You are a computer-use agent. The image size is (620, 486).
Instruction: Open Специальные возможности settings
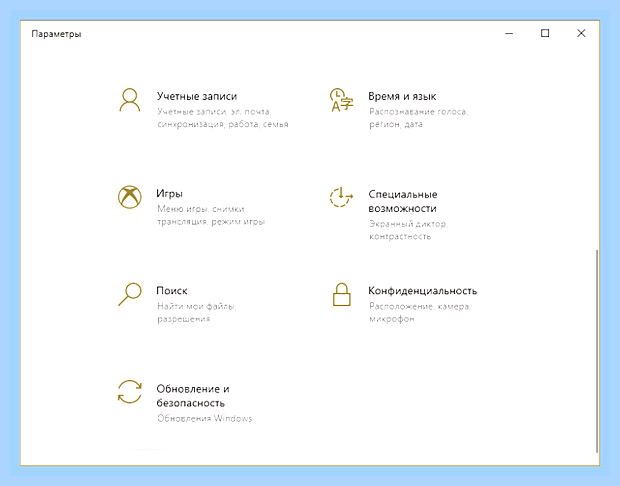pyautogui.click(x=403, y=201)
